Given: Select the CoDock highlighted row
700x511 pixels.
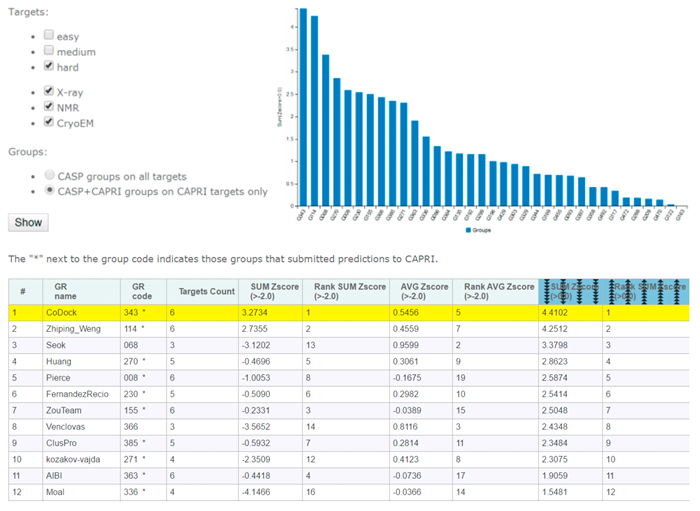Looking at the screenshot, I should tap(350, 312).
